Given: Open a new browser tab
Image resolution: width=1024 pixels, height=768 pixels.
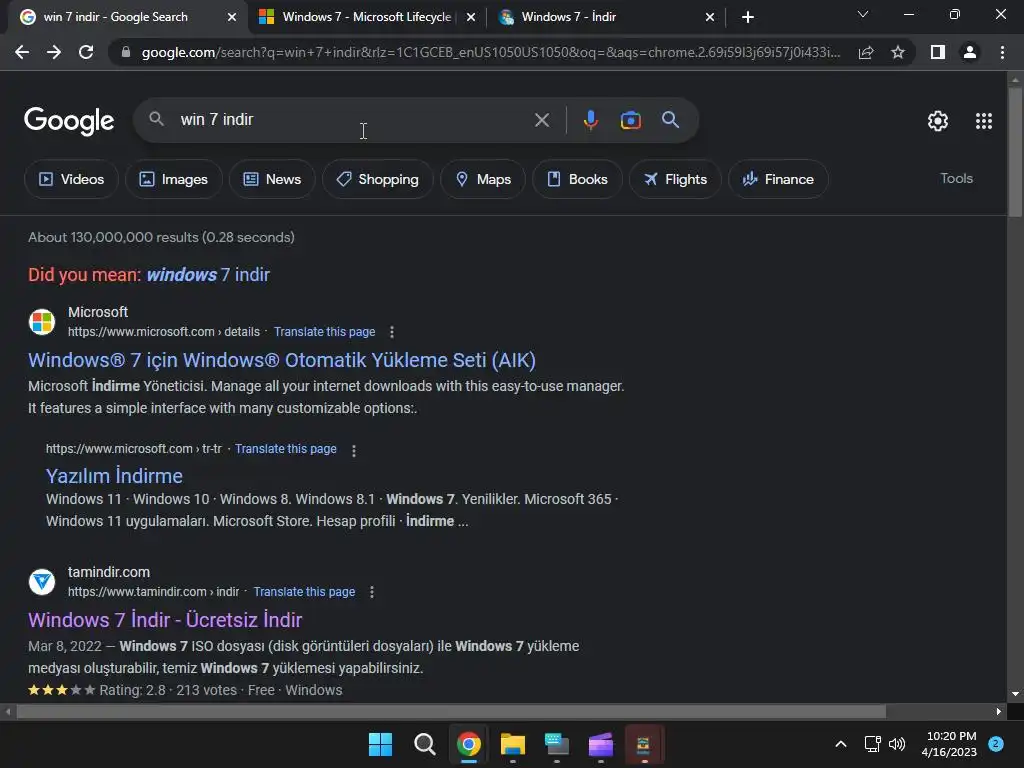Looking at the screenshot, I should (748, 17).
